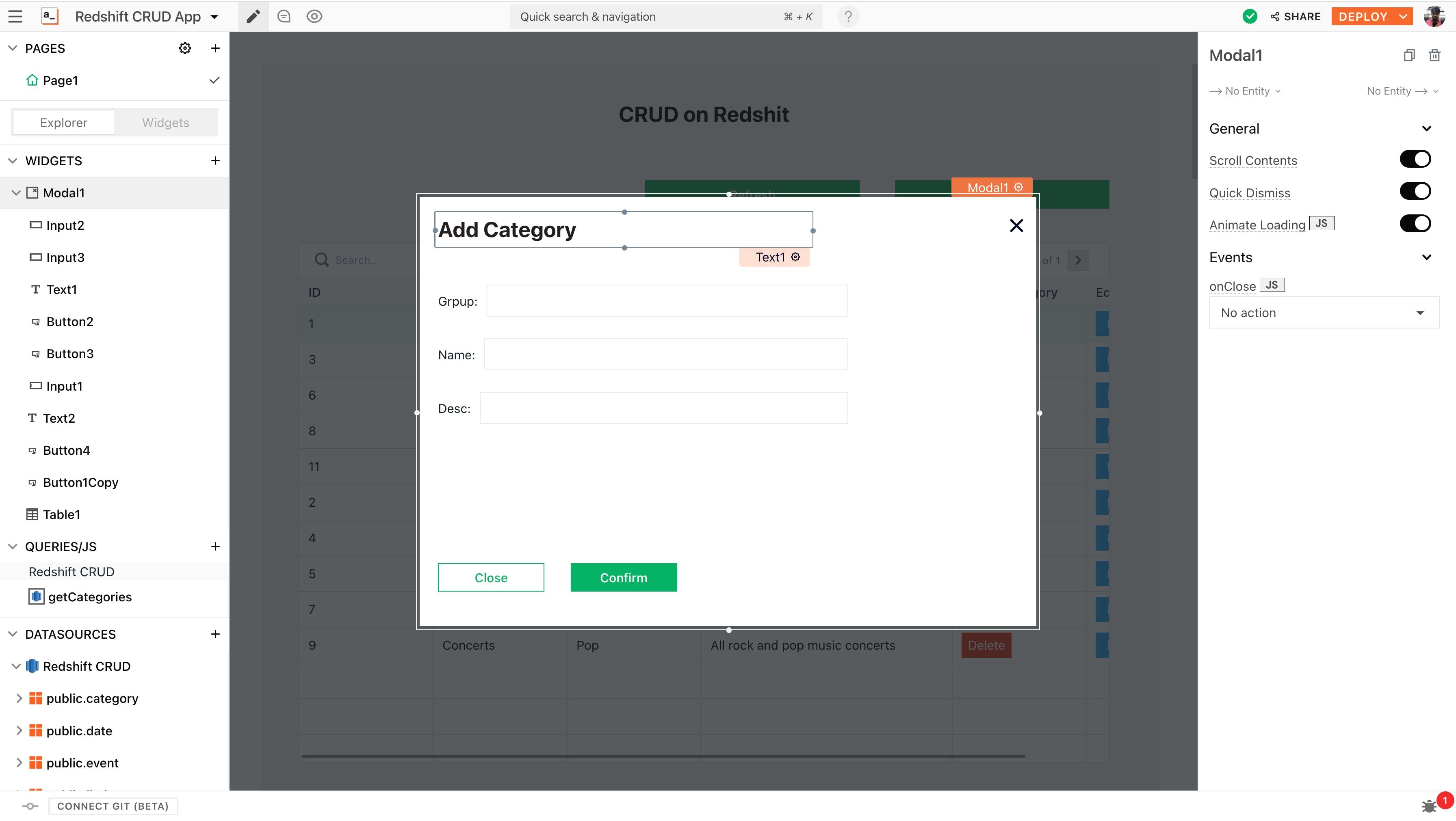Add a new page with plus icon
1456x821 pixels.
point(215,48)
